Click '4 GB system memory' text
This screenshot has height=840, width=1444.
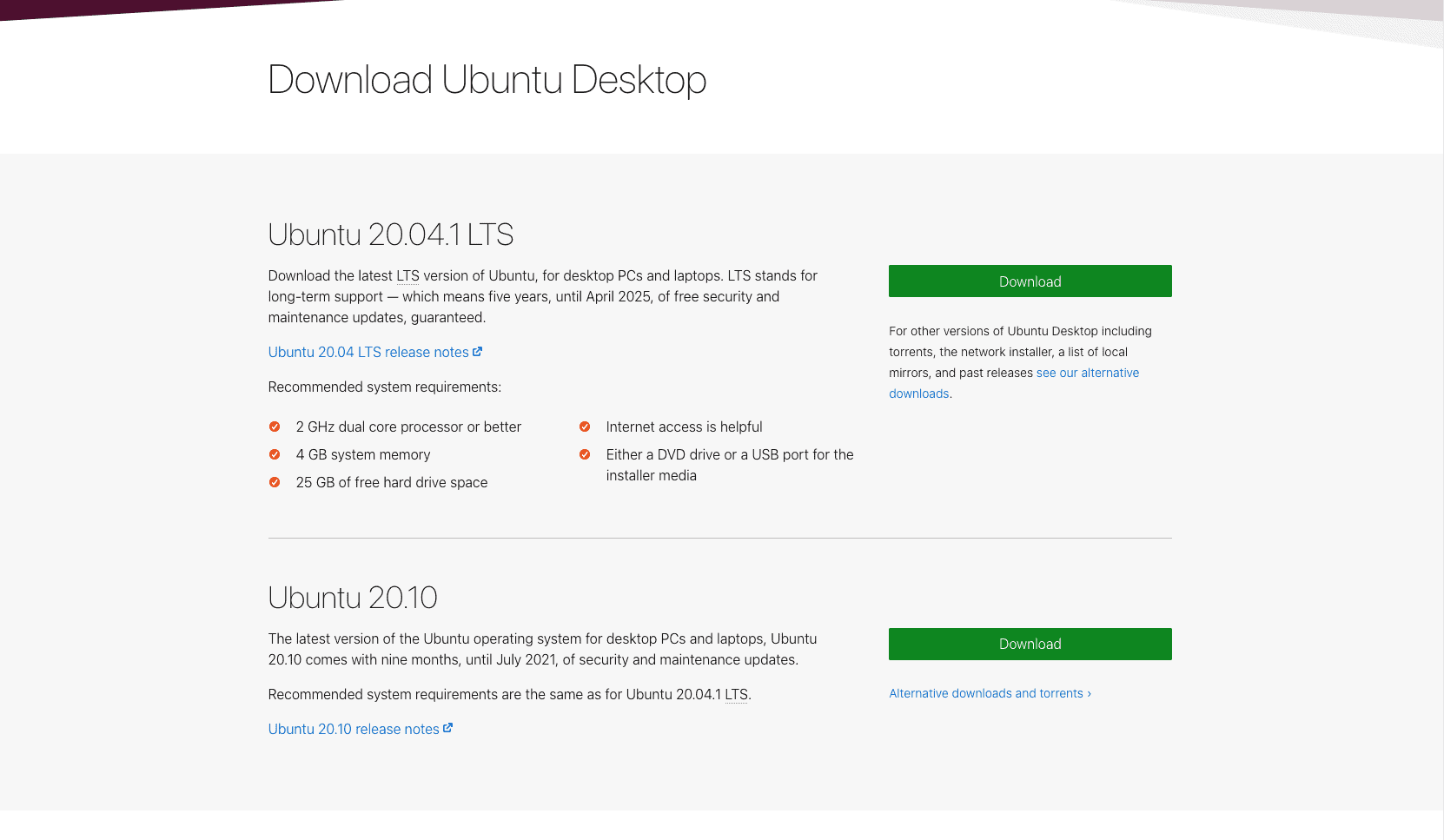point(363,454)
